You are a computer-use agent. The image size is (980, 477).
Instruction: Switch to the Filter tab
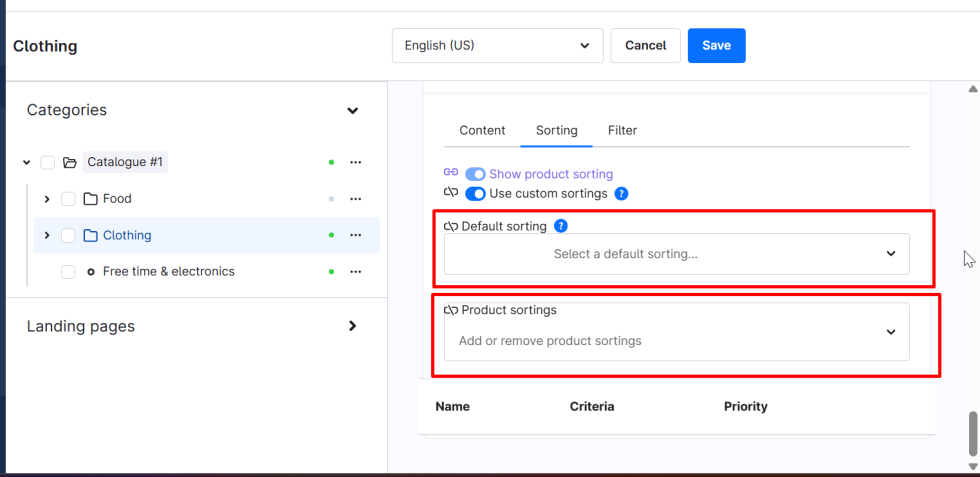(622, 130)
